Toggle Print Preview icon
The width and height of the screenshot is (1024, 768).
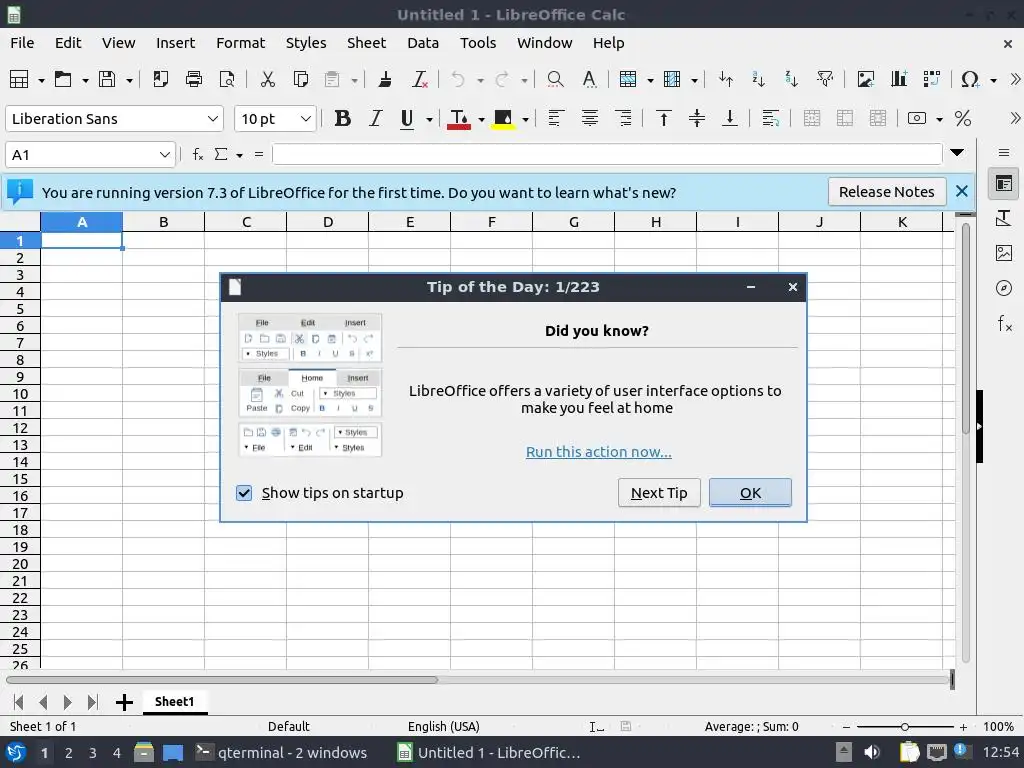227,79
